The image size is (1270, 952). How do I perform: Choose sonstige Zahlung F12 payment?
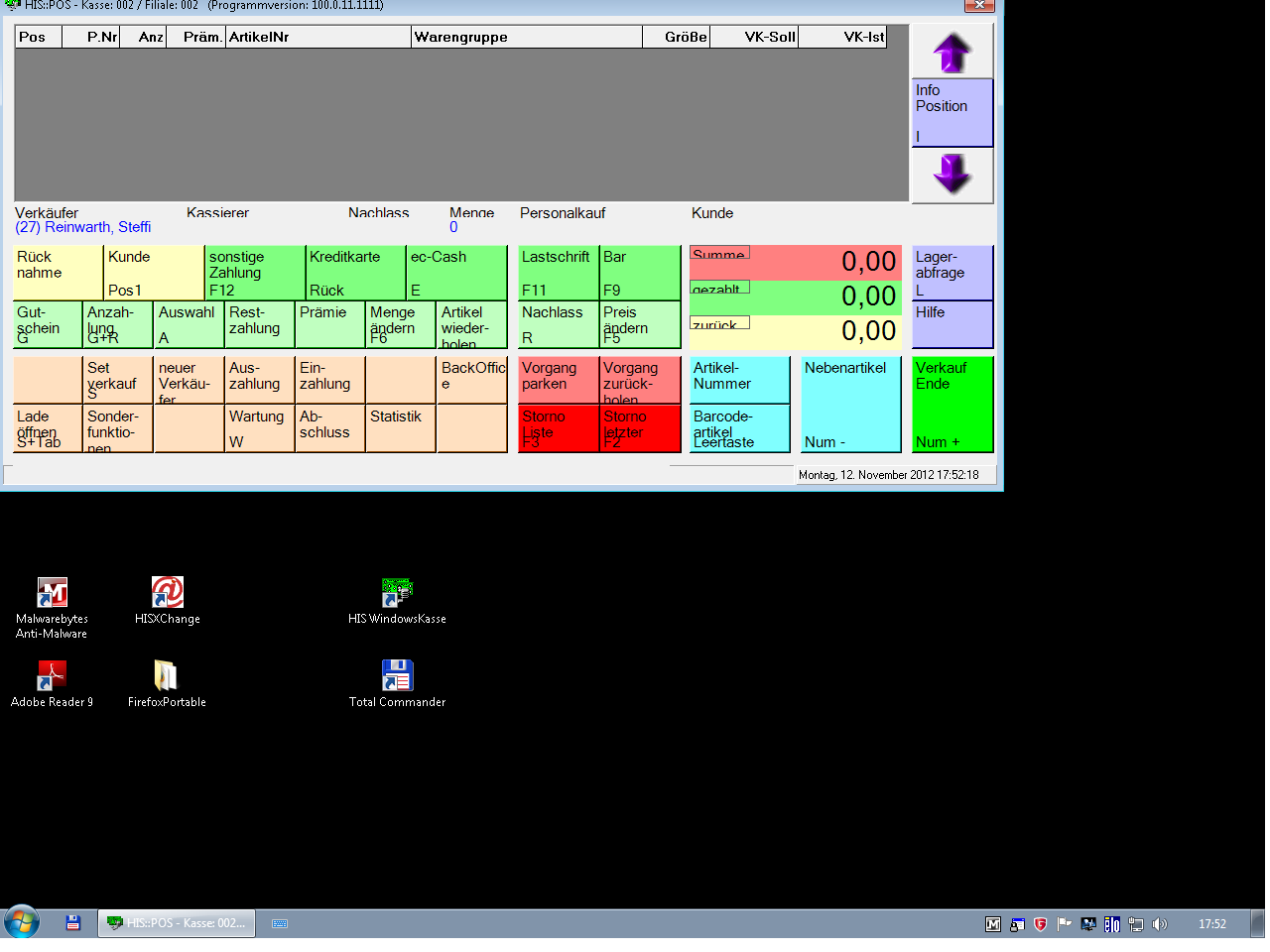[255, 273]
